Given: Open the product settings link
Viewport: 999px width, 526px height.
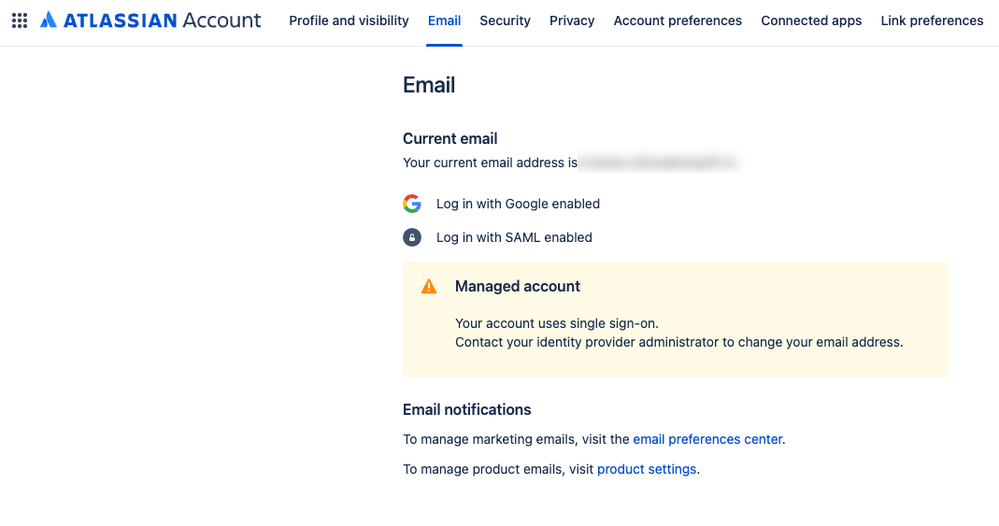Looking at the screenshot, I should 646,469.
